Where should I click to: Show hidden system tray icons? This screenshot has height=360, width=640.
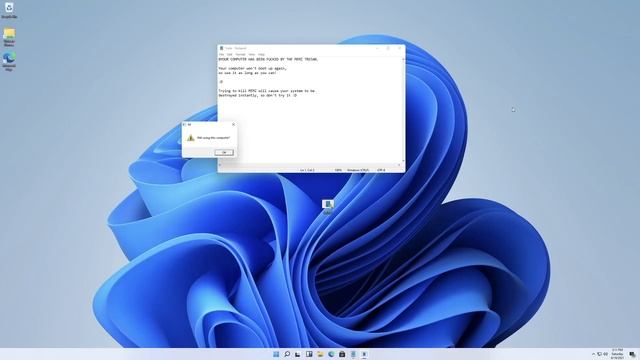click(593, 354)
